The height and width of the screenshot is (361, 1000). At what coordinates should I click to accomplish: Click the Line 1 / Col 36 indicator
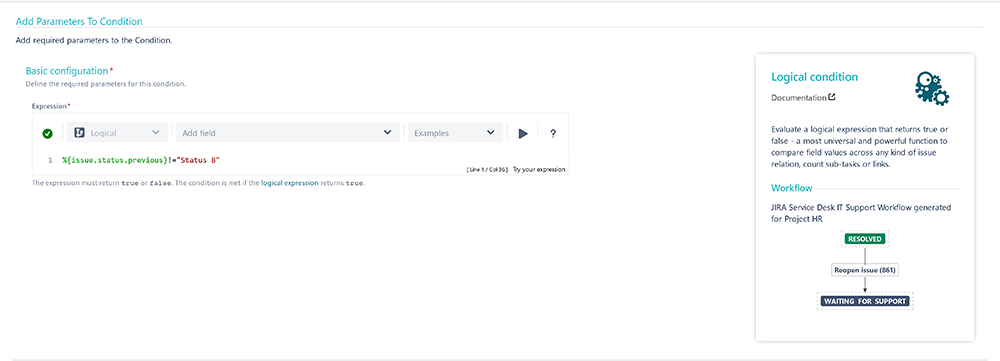(x=487, y=170)
